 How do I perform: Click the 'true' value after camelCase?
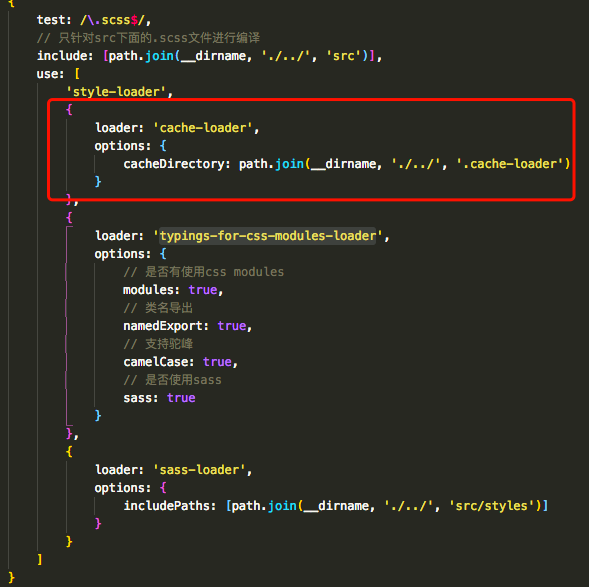click(x=217, y=362)
